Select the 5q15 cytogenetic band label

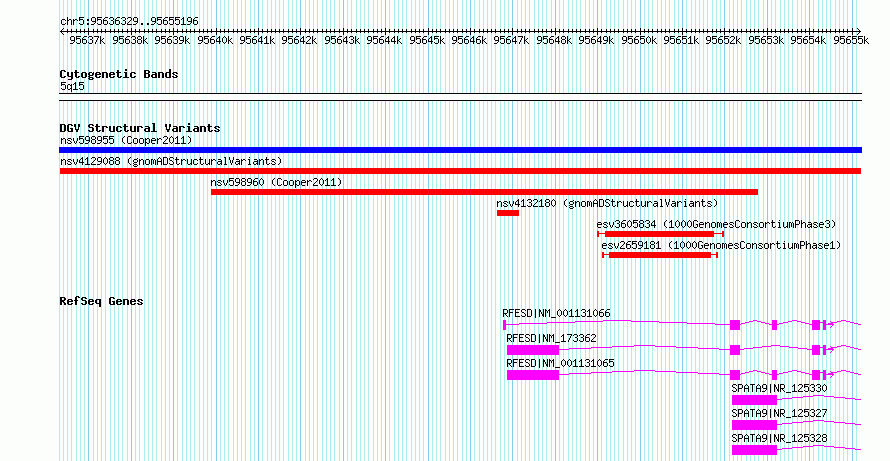click(x=73, y=86)
